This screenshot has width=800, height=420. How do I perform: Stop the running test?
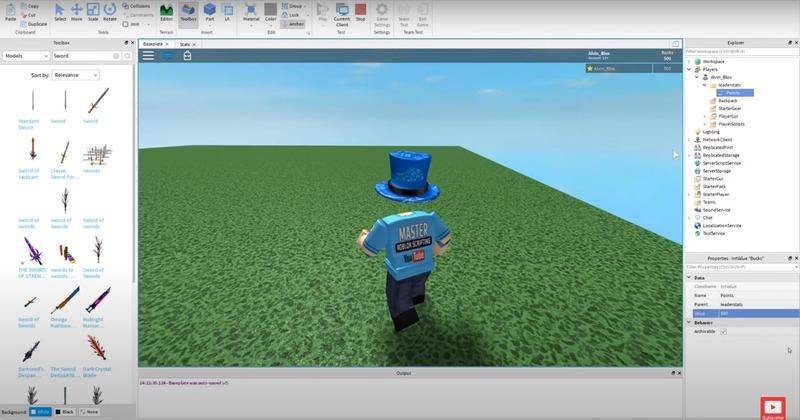[360, 12]
